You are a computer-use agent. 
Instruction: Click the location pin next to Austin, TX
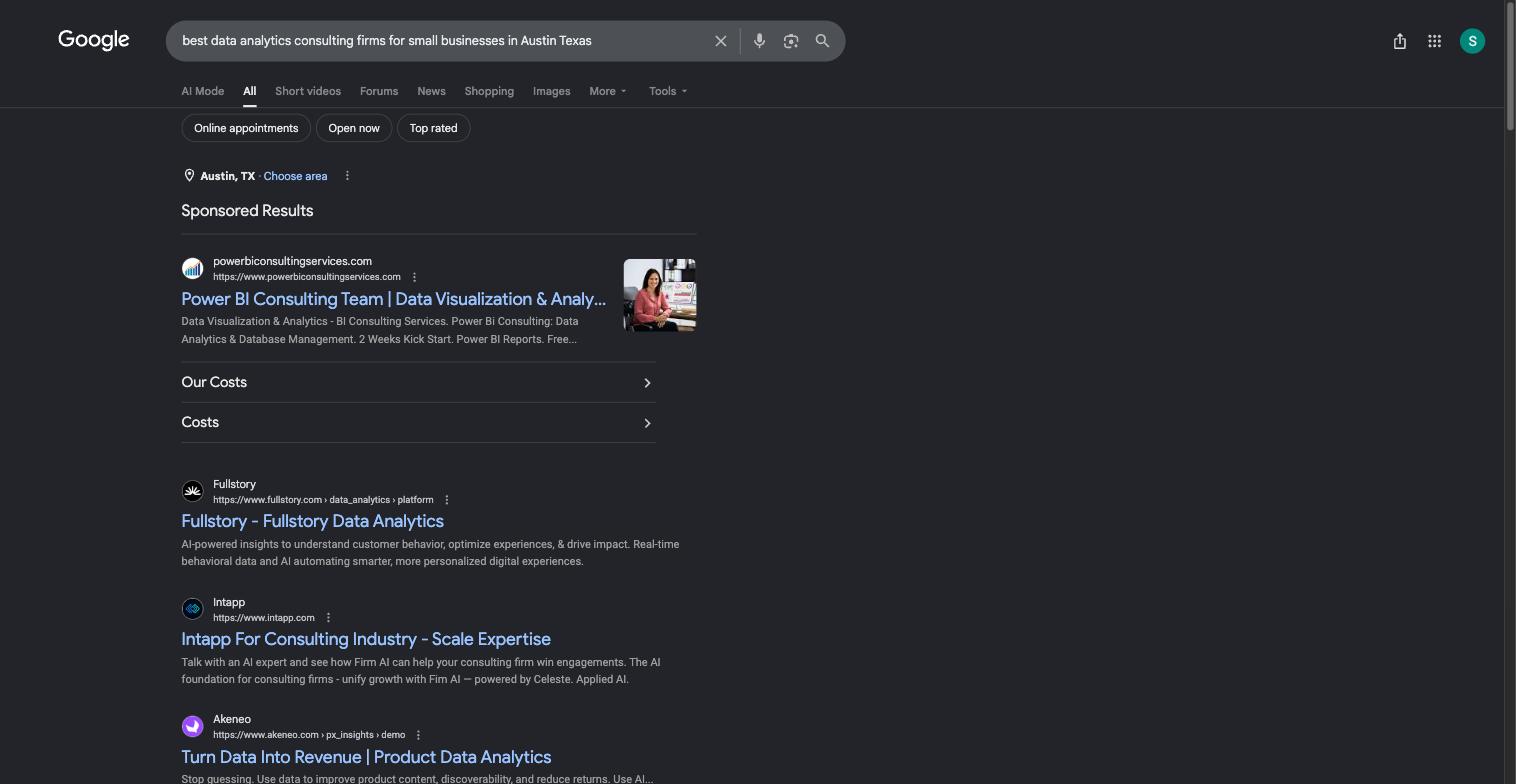coord(189,176)
